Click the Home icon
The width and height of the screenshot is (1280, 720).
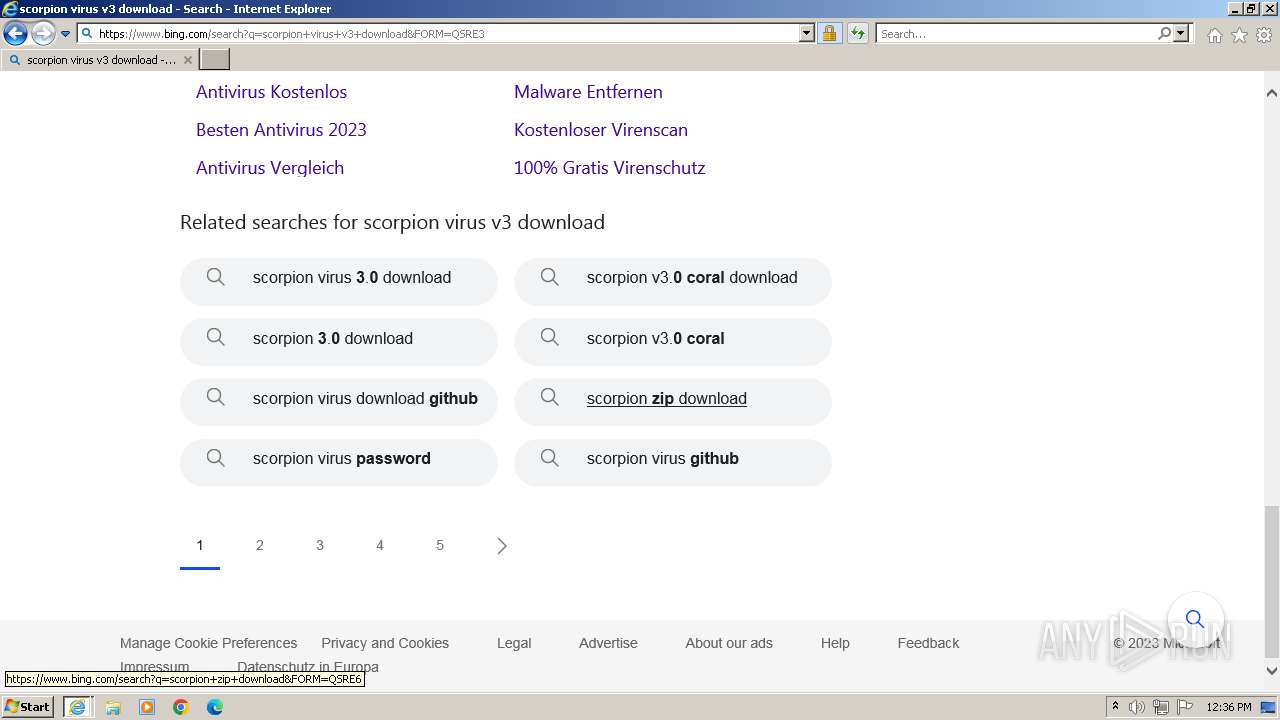[x=1214, y=35]
